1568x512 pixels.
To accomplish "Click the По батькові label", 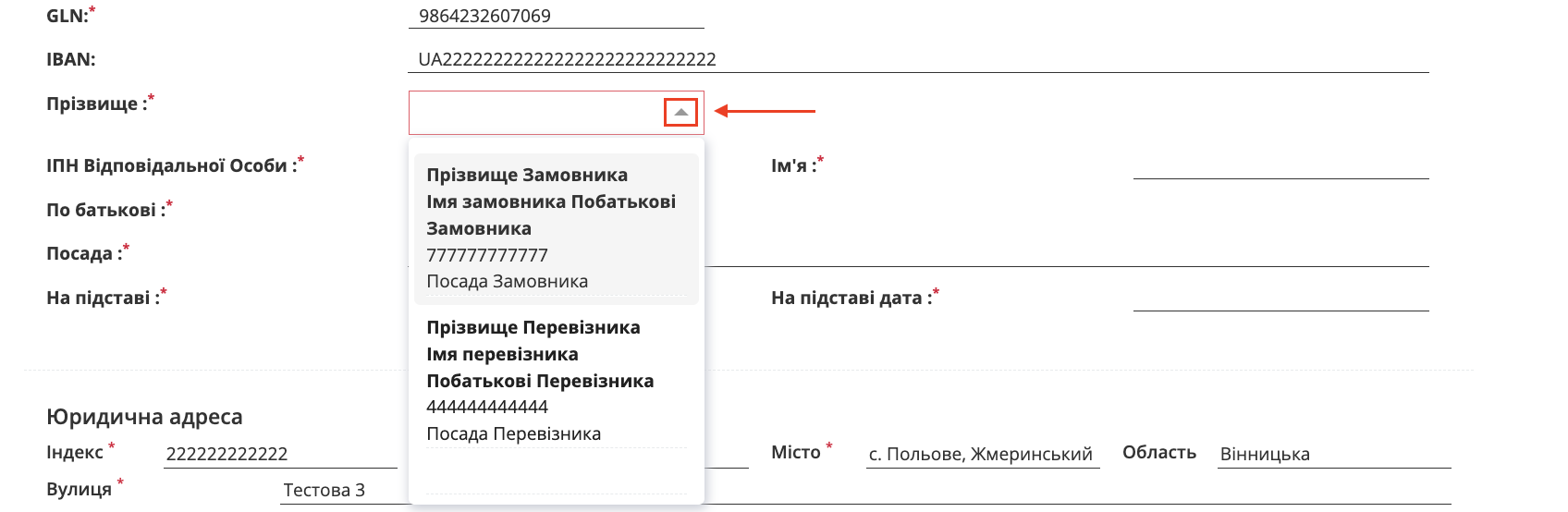I will (x=102, y=211).
